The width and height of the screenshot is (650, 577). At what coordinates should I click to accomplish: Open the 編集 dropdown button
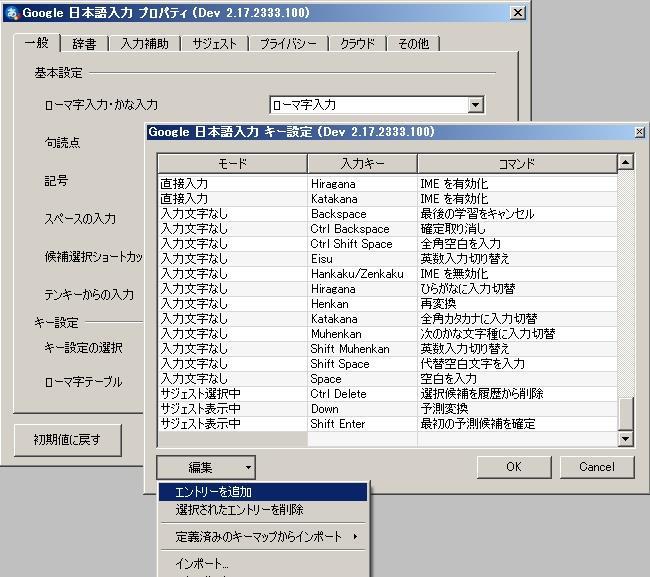pos(206,467)
